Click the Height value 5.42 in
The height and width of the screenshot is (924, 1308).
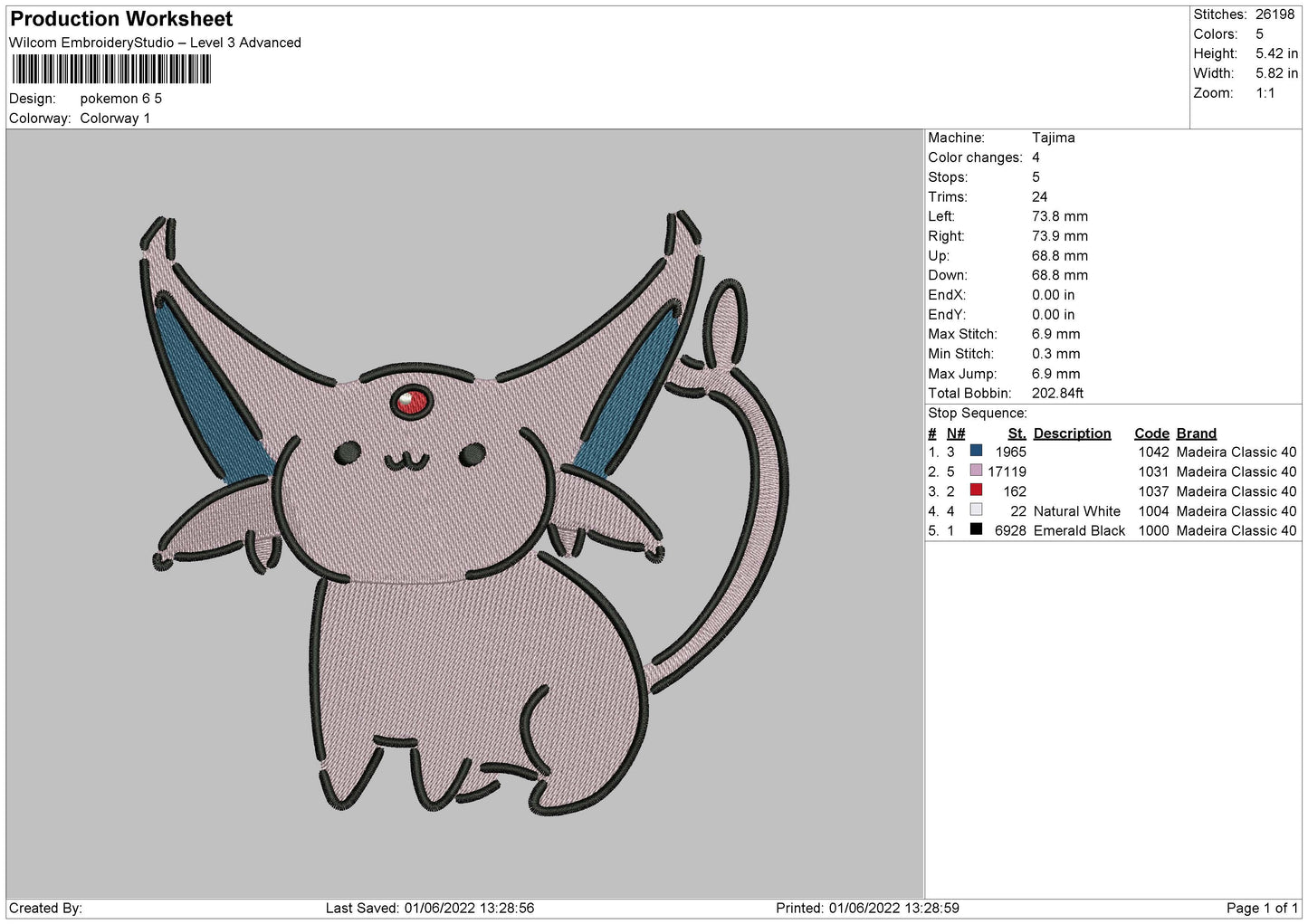pyautogui.click(x=1276, y=53)
